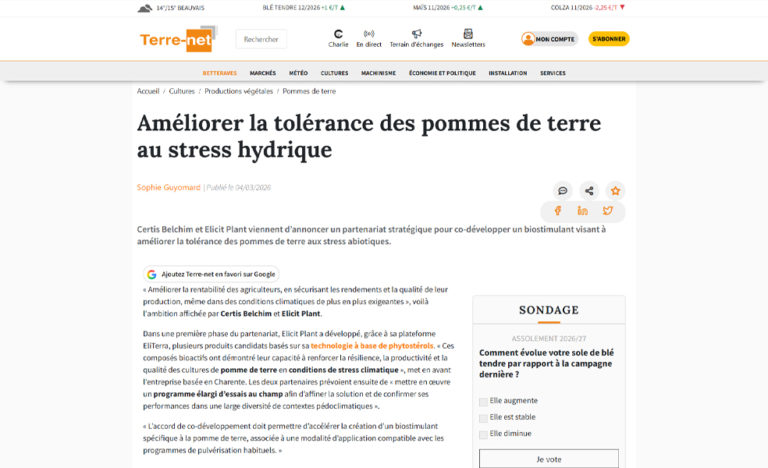Click the Mon Compte user avatar icon

(528, 39)
